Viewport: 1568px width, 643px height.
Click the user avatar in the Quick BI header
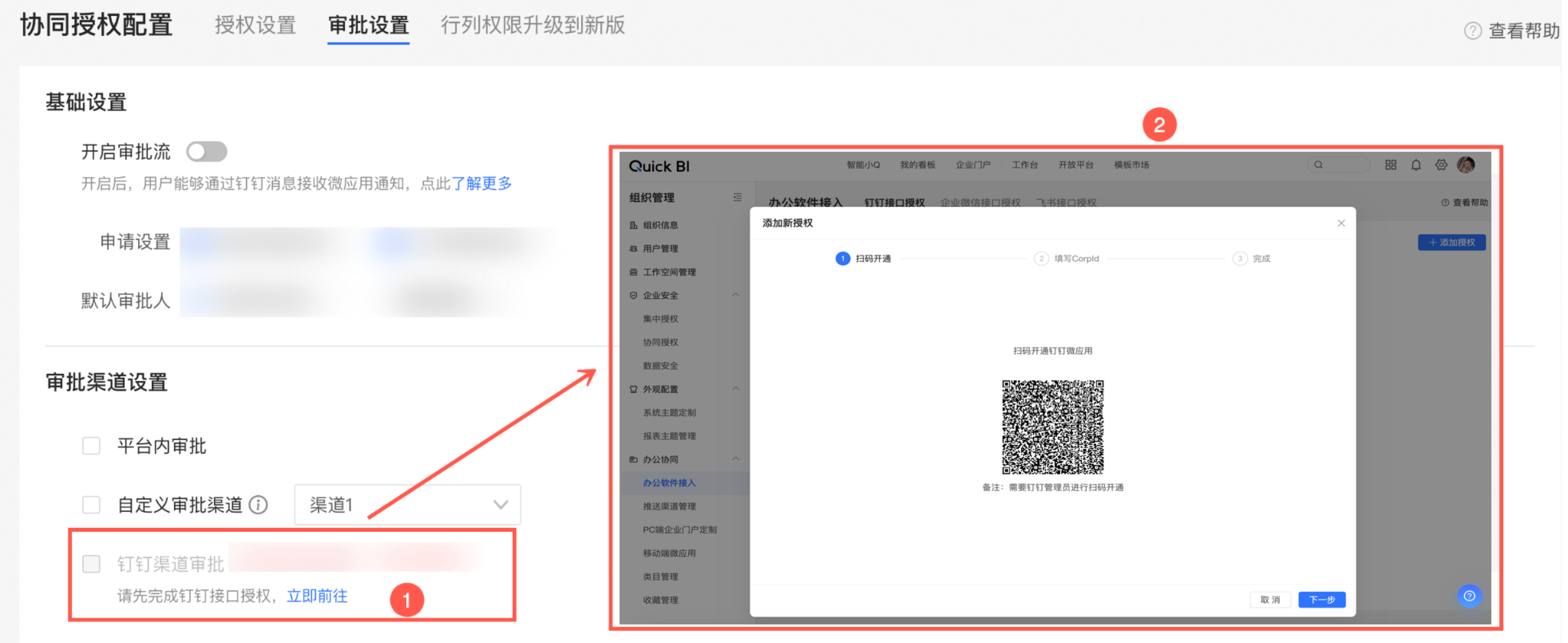point(1466,164)
